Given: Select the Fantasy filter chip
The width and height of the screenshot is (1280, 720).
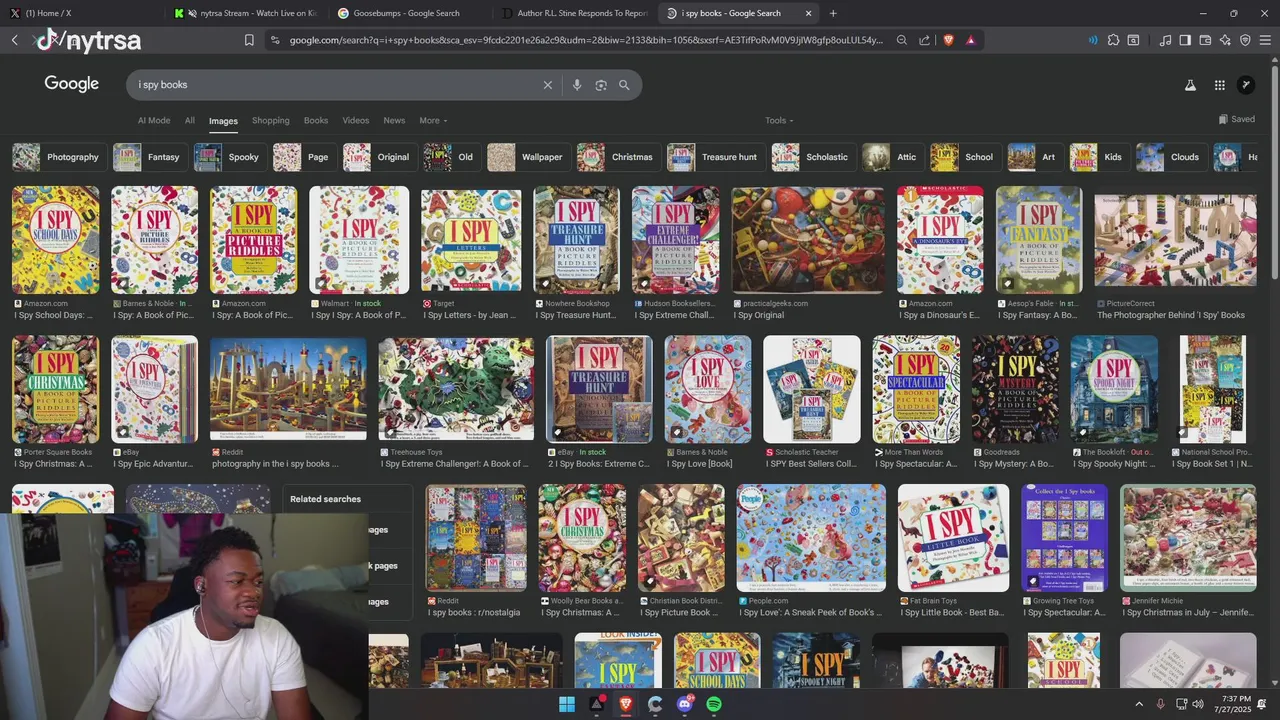Looking at the screenshot, I should click(x=148, y=157).
